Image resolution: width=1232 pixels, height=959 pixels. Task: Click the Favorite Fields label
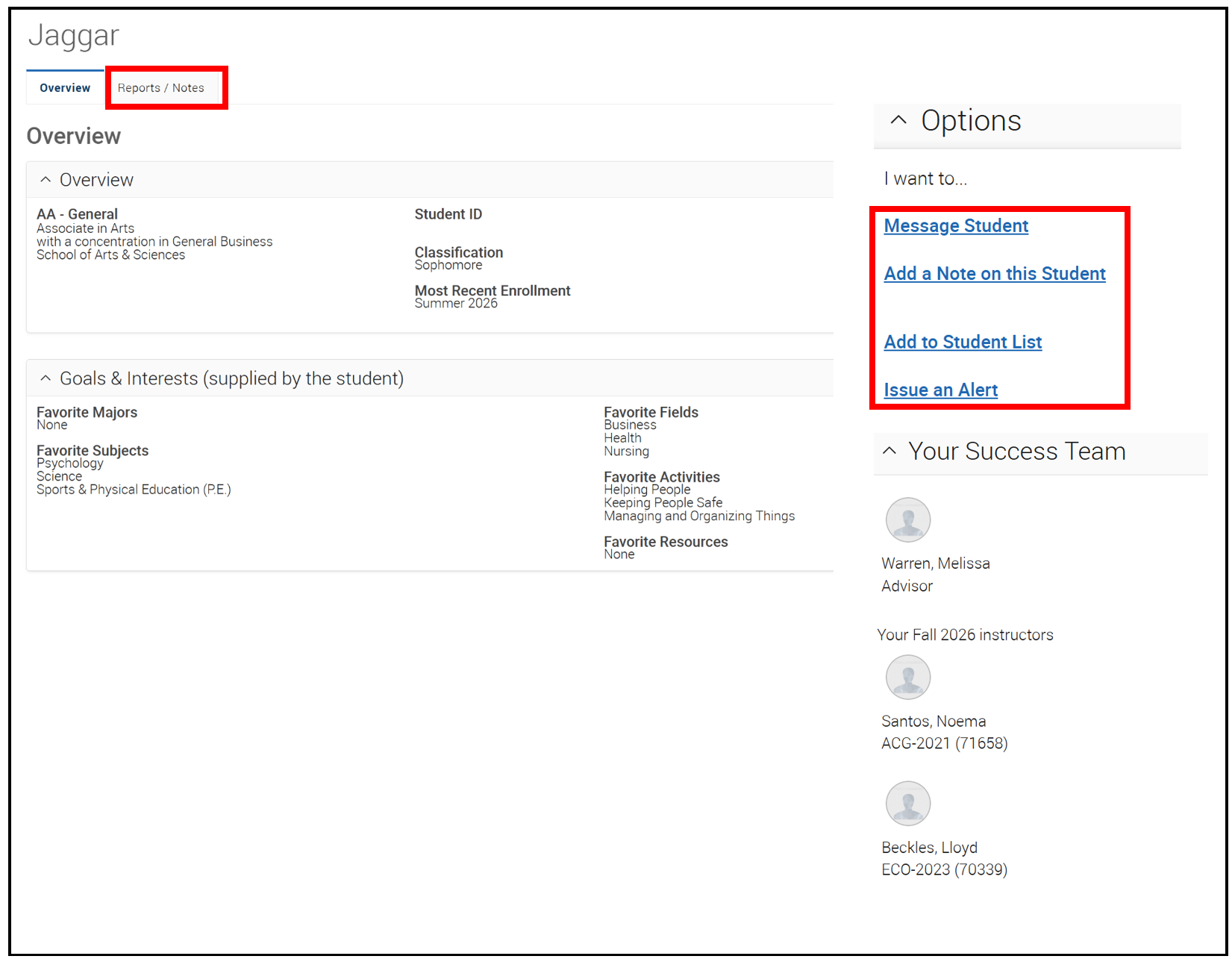tap(651, 412)
